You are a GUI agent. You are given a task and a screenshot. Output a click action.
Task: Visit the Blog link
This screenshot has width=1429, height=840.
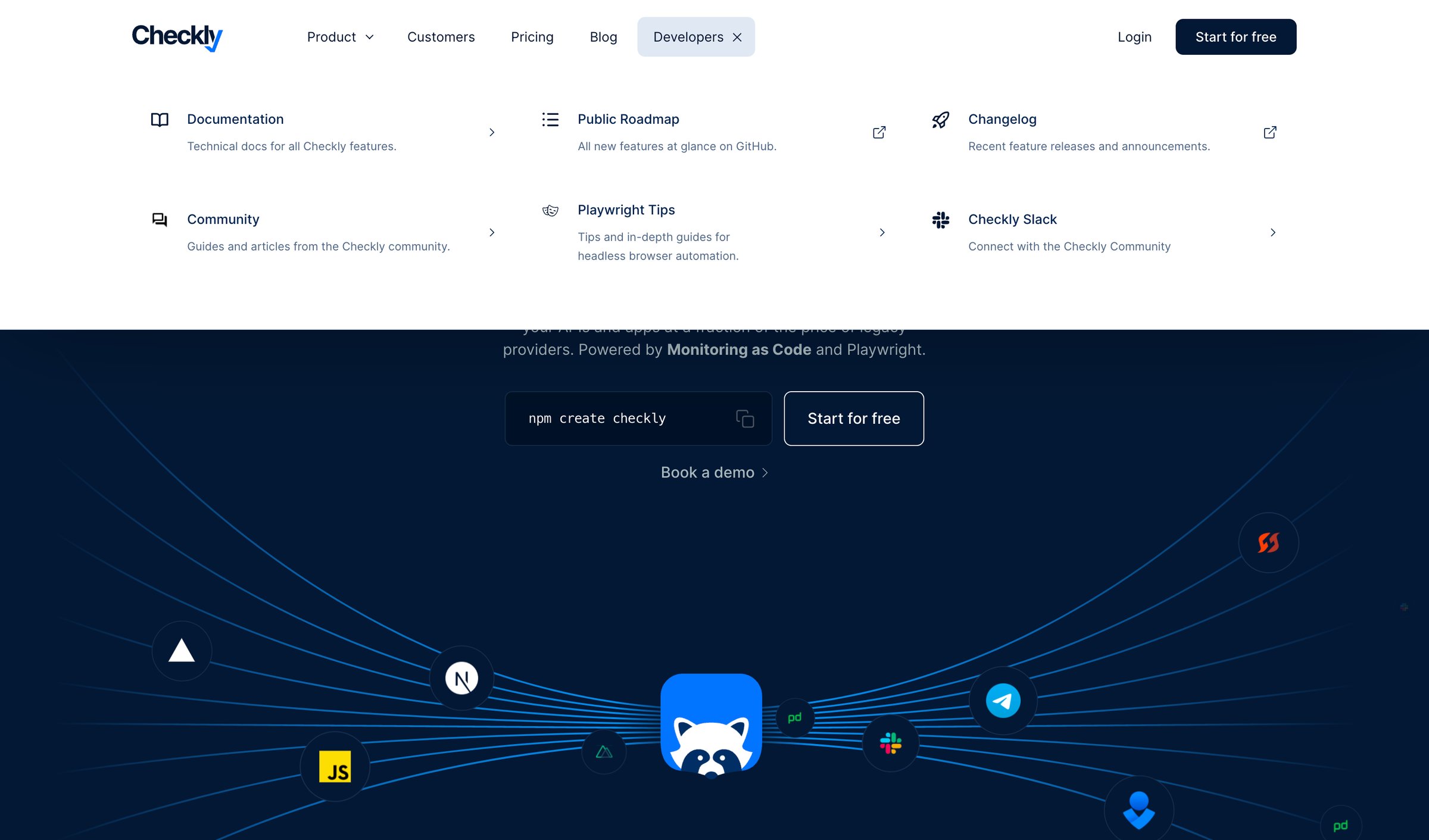click(x=603, y=37)
